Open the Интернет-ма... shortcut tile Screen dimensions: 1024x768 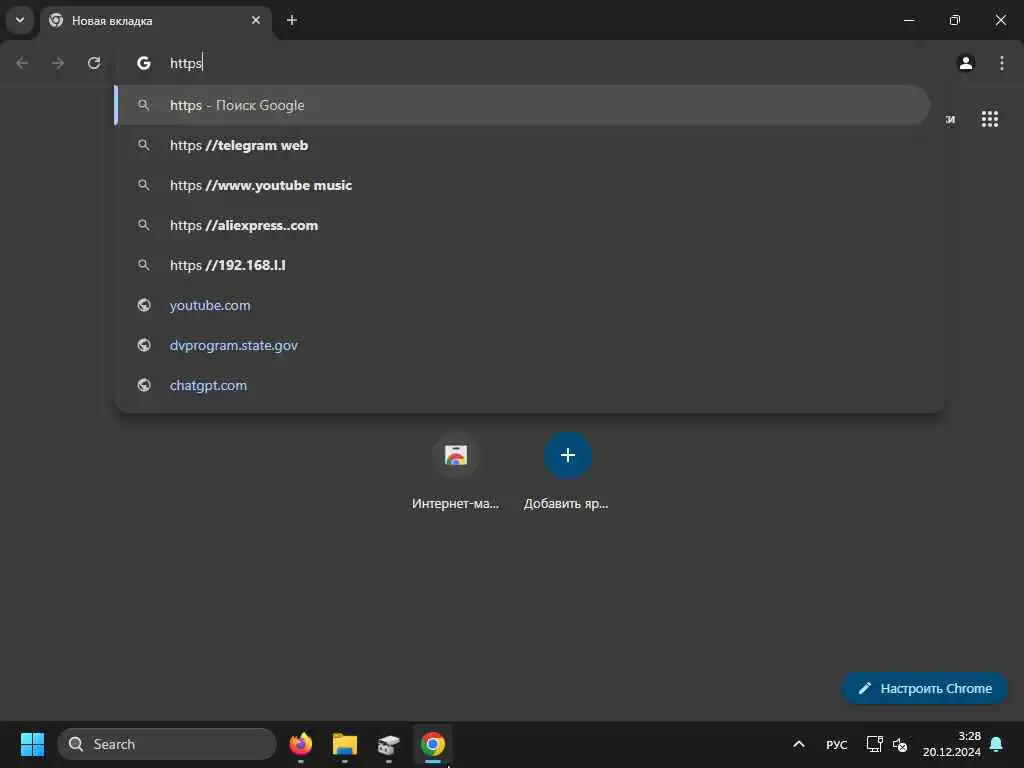tap(455, 472)
